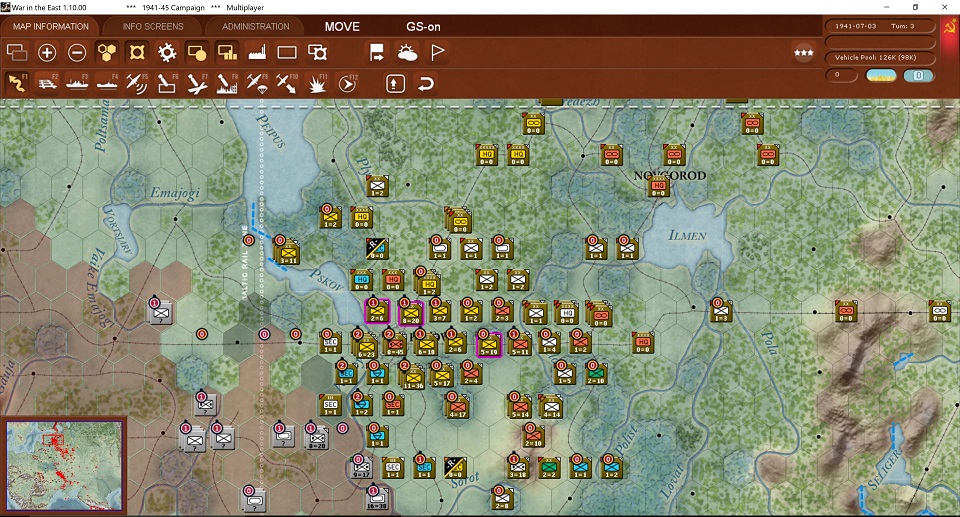Zoom in the map with plus icon

click(x=47, y=53)
